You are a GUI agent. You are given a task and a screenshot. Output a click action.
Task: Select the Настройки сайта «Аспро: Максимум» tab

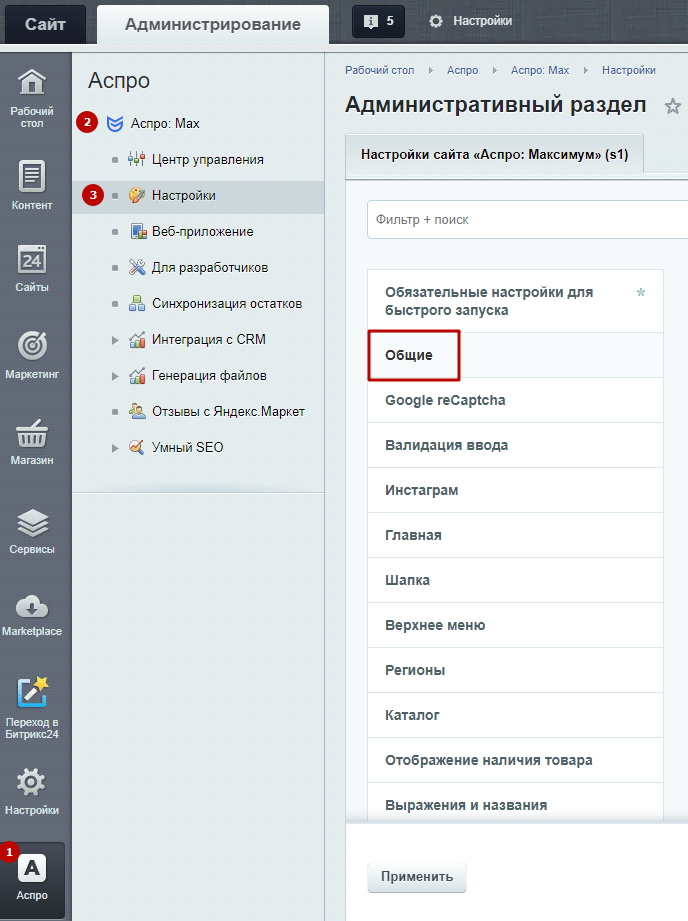495,154
